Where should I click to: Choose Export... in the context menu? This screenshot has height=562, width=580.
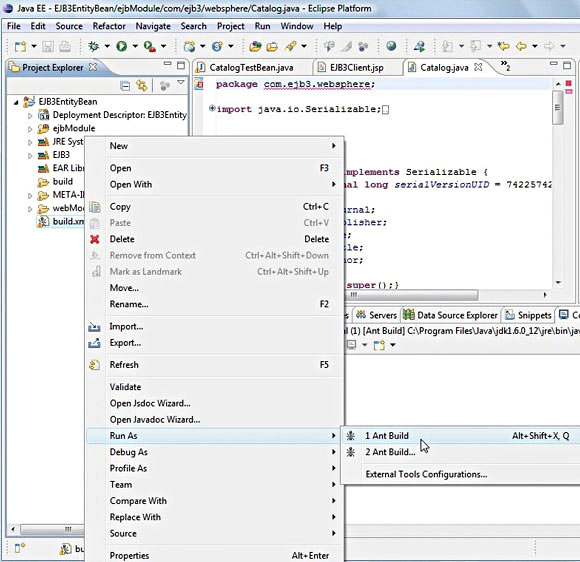click(215, 343)
